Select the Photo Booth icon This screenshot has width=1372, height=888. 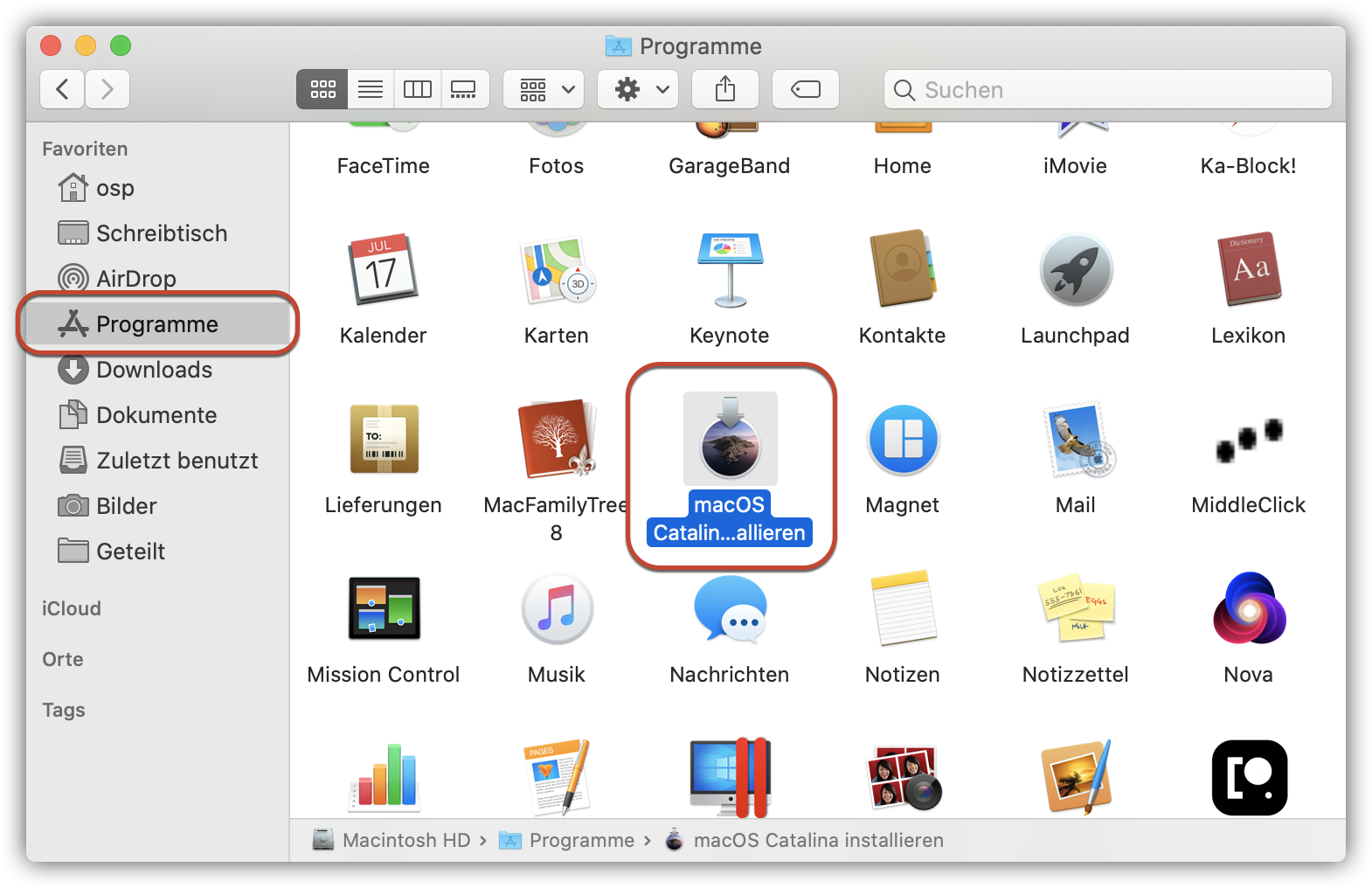pyautogui.click(x=903, y=776)
